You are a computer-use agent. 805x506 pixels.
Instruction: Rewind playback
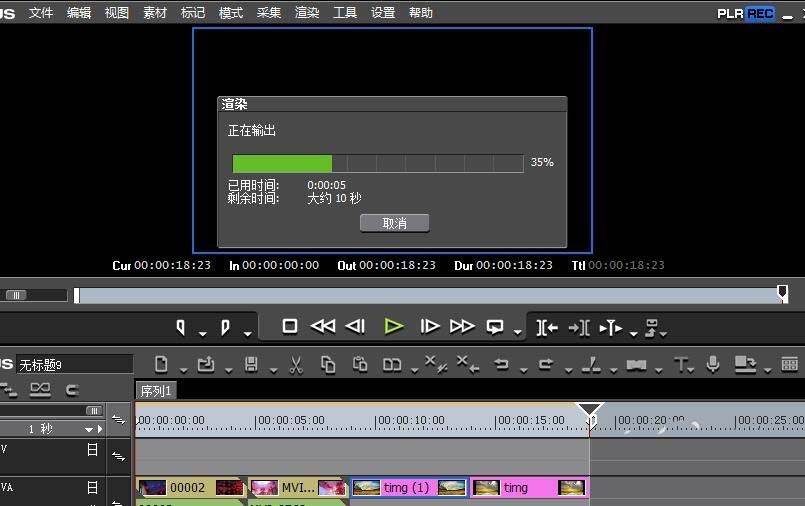click(323, 326)
